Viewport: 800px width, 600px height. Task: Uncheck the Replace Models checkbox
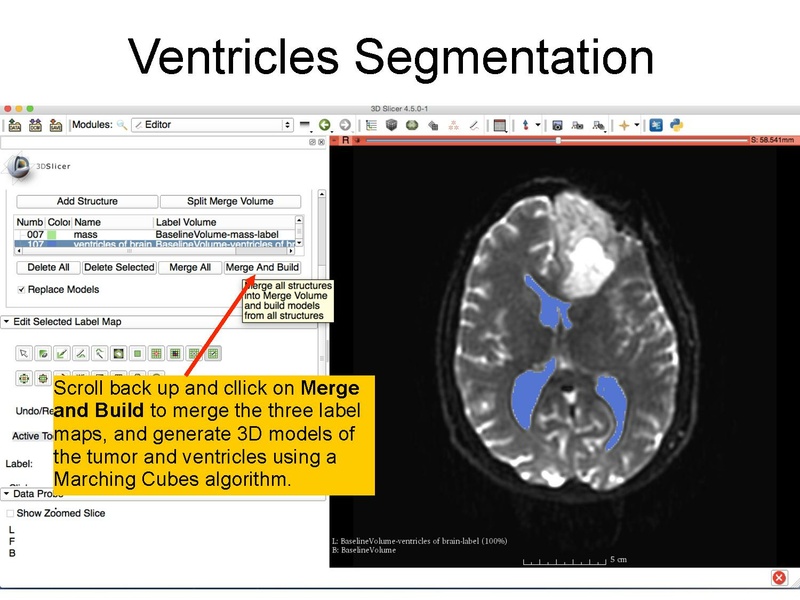pyautogui.click(x=20, y=289)
